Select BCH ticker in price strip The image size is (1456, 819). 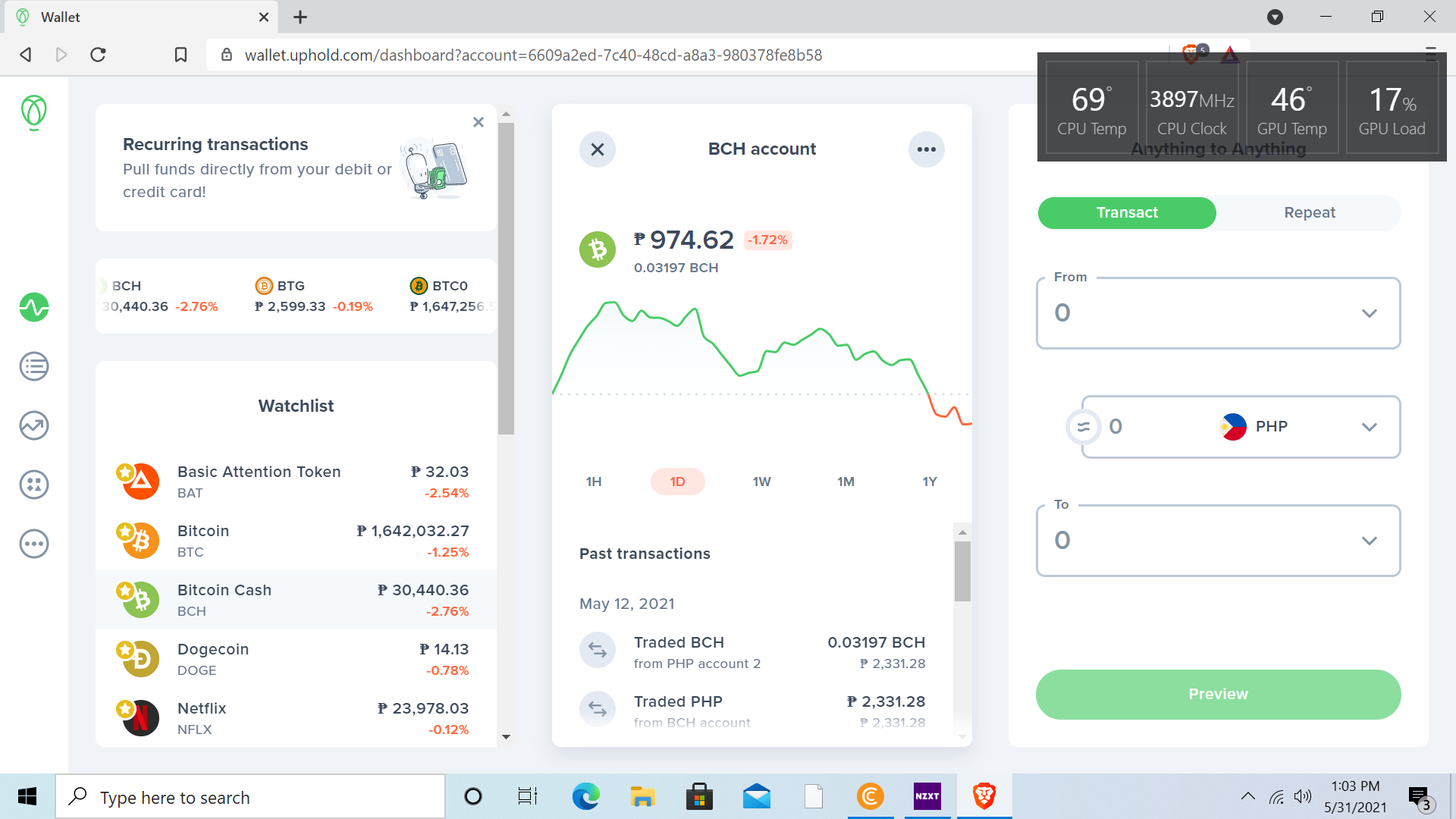click(x=161, y=296)
